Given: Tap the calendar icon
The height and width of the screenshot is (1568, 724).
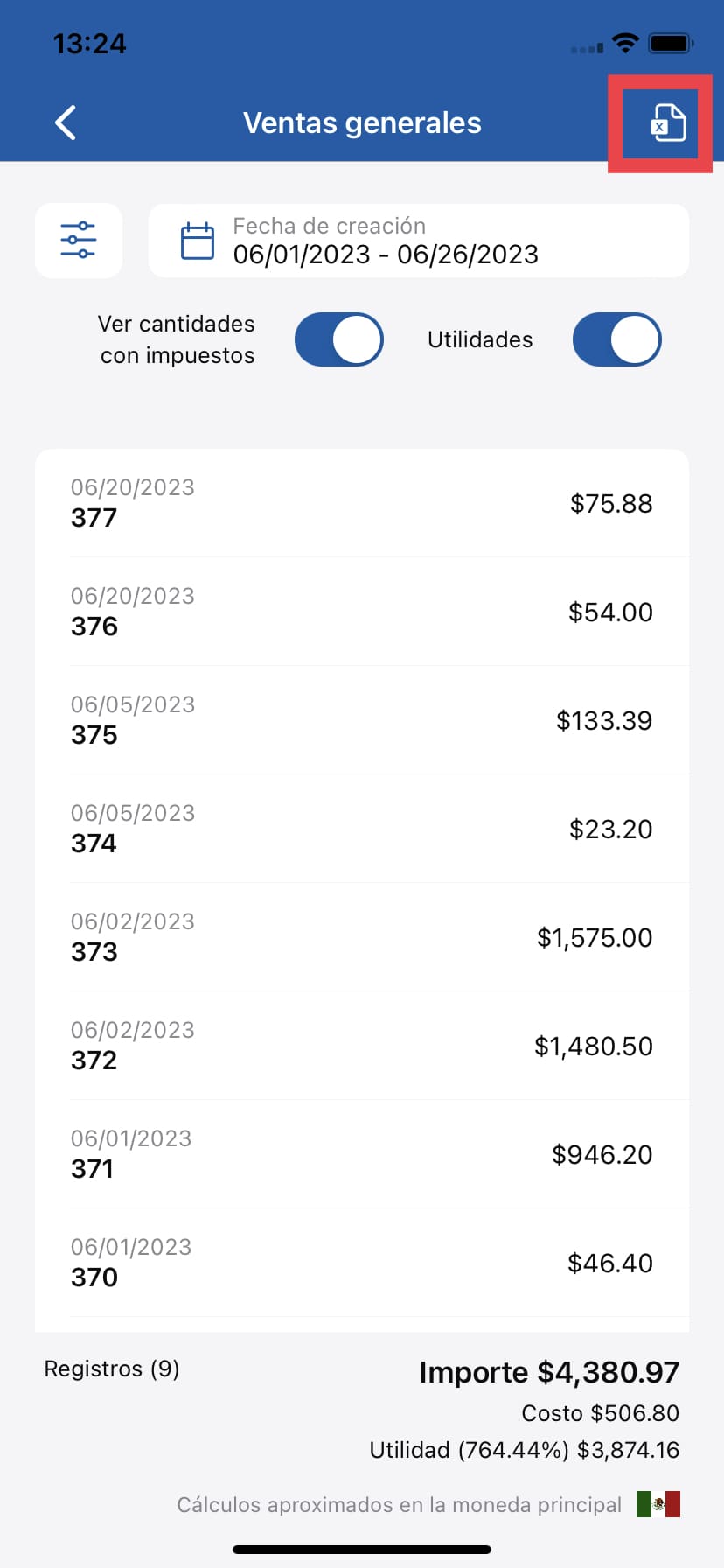Looking at the screenshot, I should [197, 241].
